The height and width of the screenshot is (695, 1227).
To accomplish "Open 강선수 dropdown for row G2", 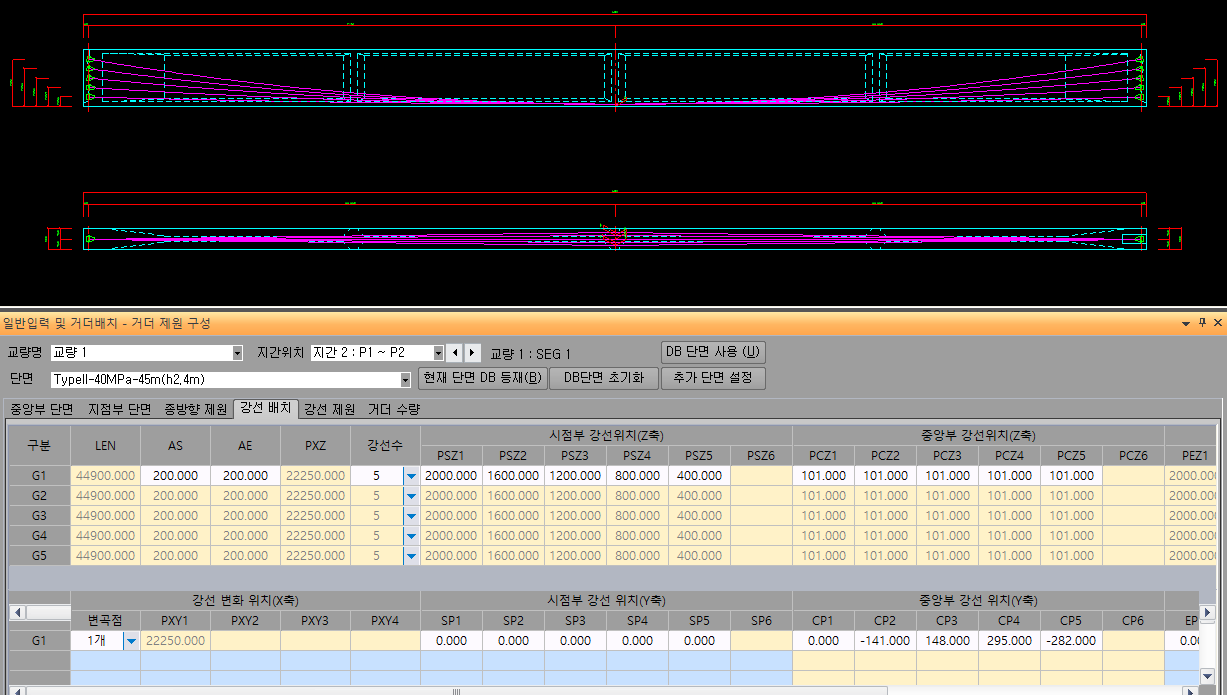I will point(411,496).
